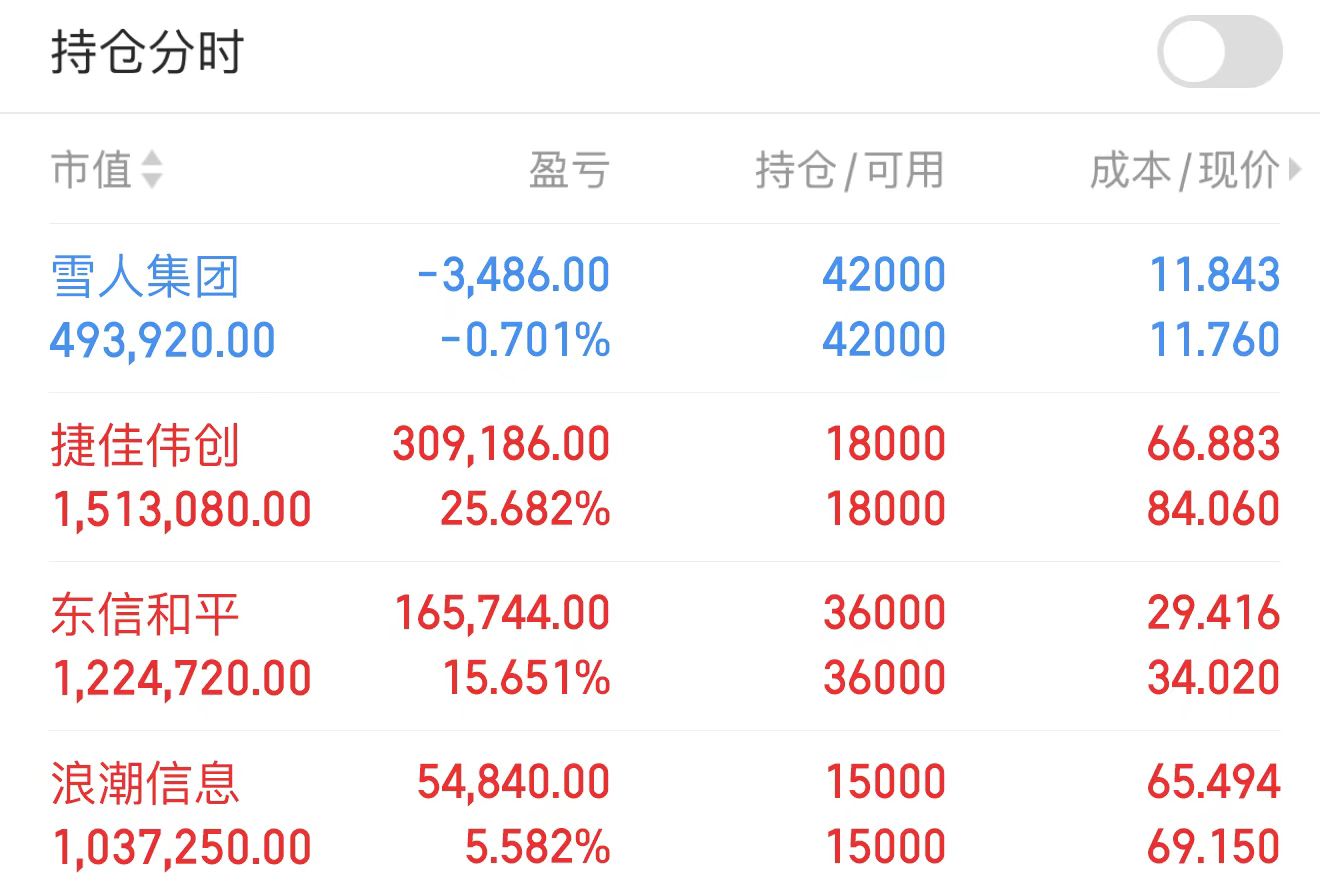Expand more columns arrow beside 成本/现价
Image resolution: width=1320 pixels, height=888 pixels.
1296,170
